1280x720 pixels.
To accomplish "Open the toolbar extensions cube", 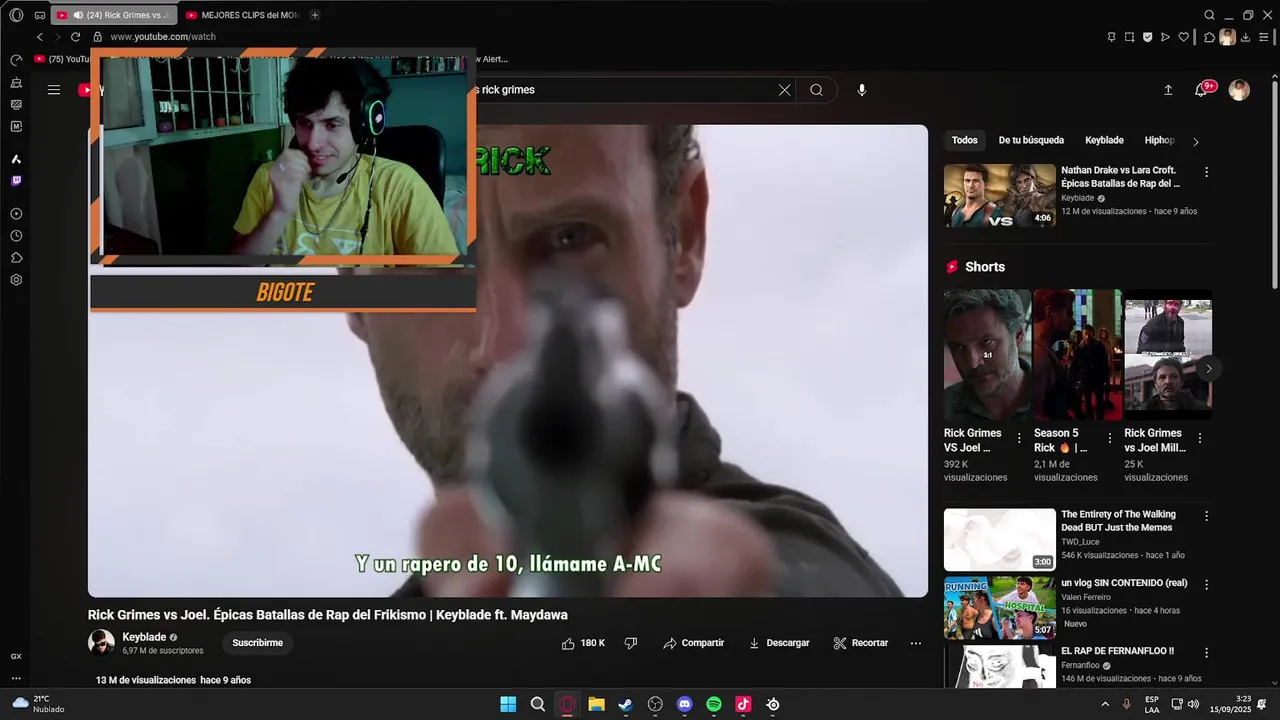I will [x=1209, y=37].
